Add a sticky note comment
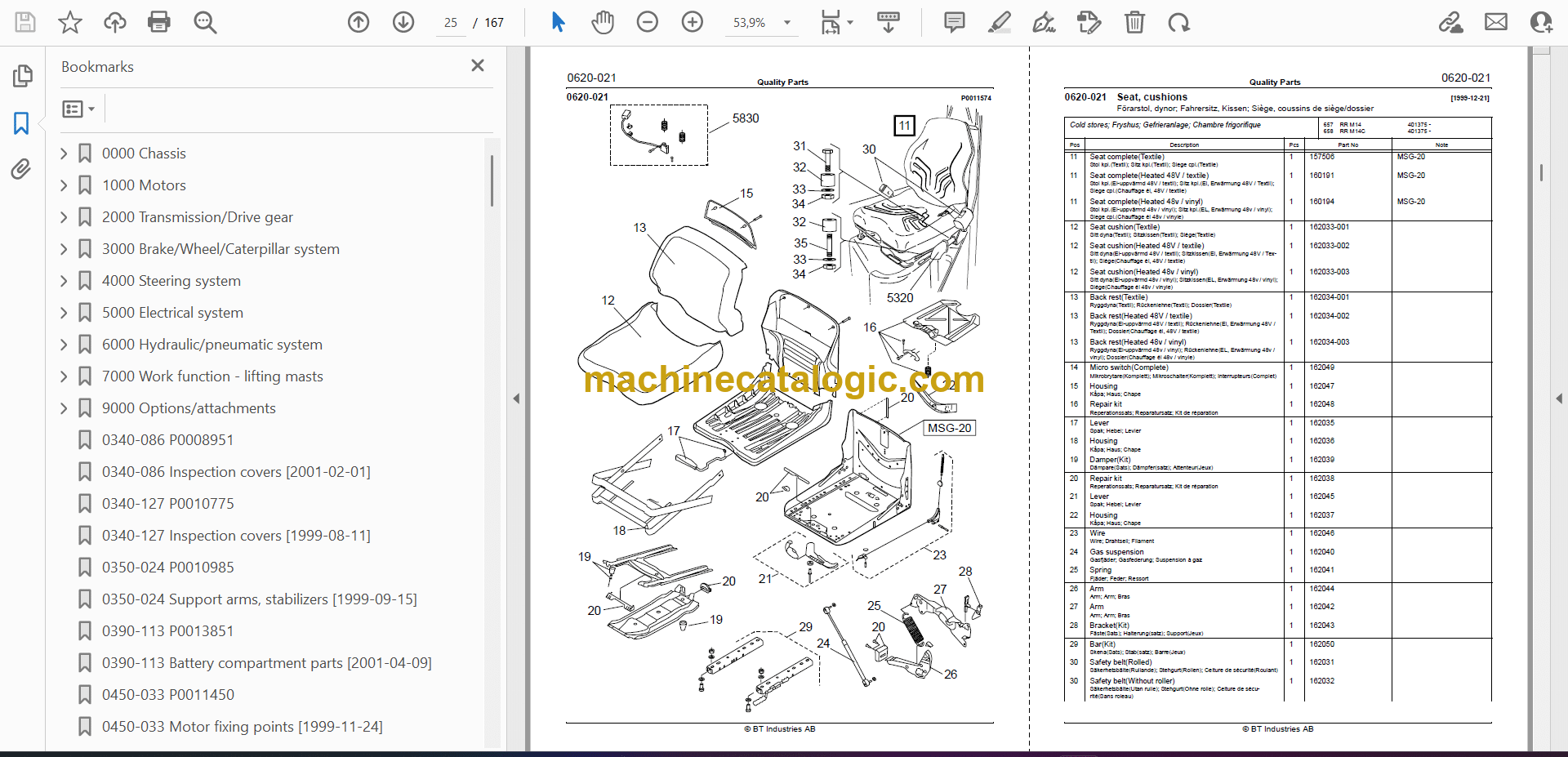Screen dimensions: 1568x757 [954, 22]
